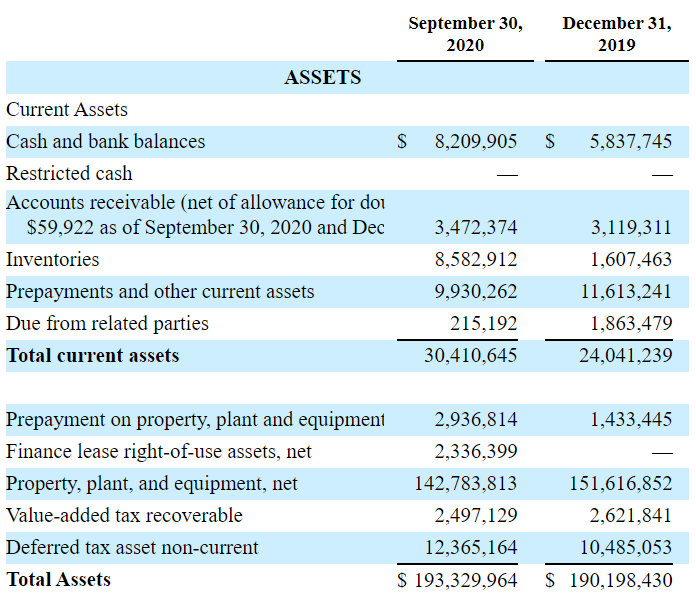
Task: Click the deferred tax value 12,365,164
Action: [x=471, y=547]
